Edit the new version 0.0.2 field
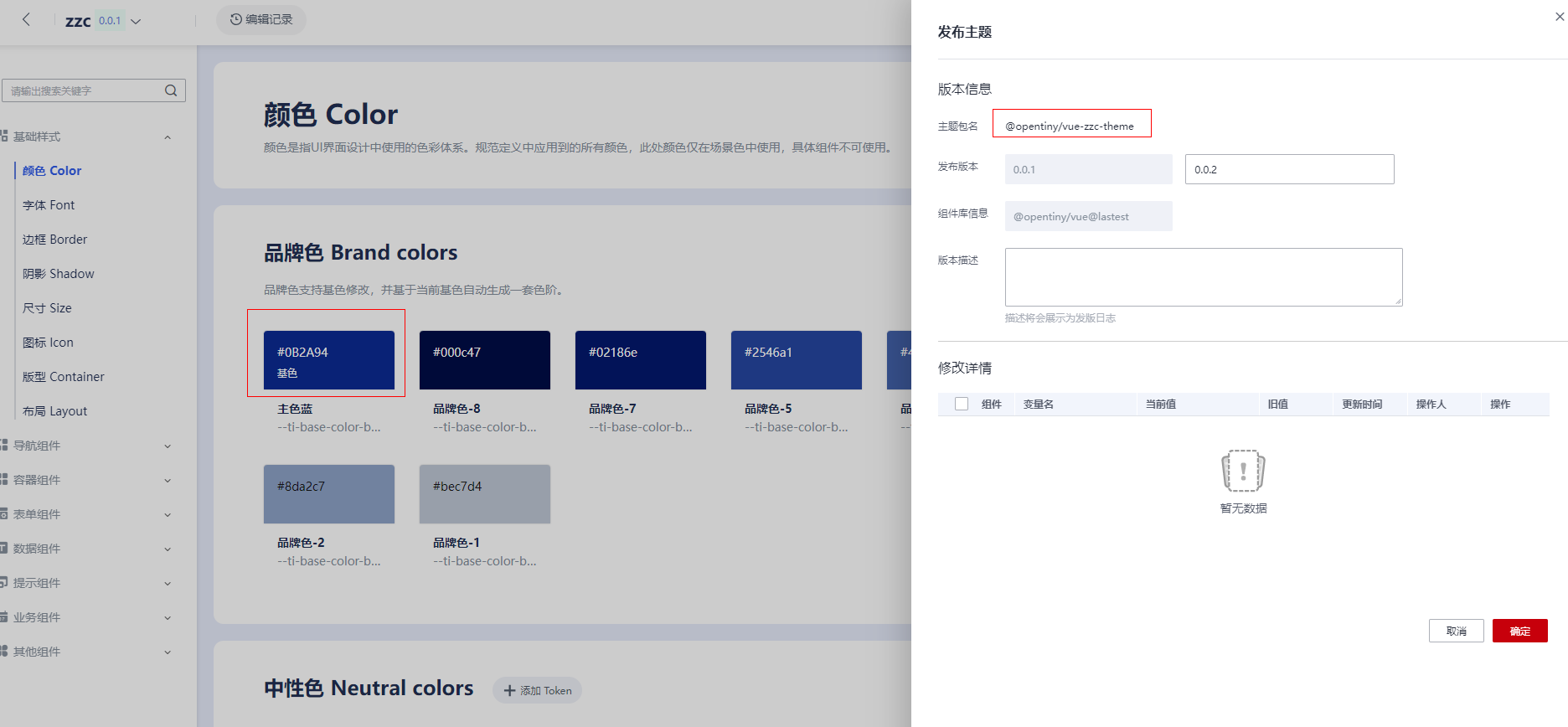The width and height of the screenshot is (1568, 727). click(1290, 169)
